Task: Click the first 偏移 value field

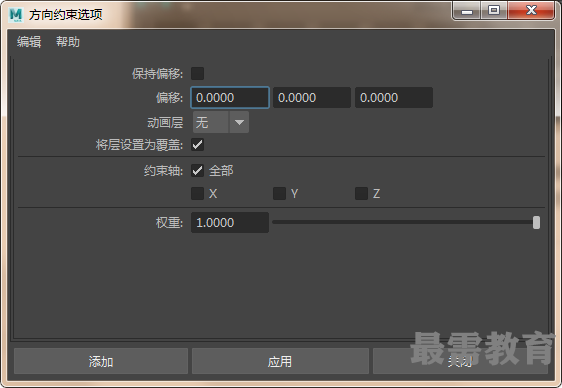Action: pos(230,97)
